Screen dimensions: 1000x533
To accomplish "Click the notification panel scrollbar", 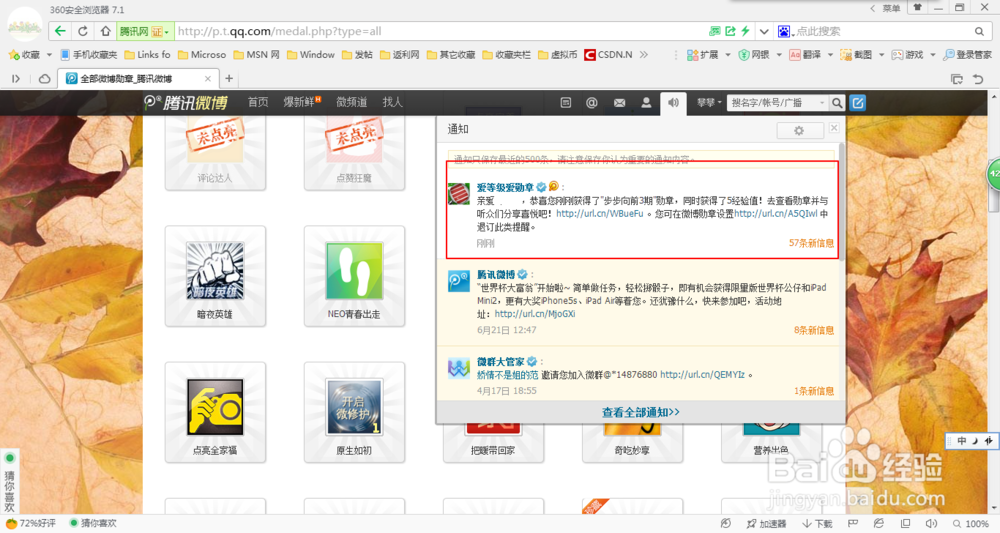I will click(841, 201).
